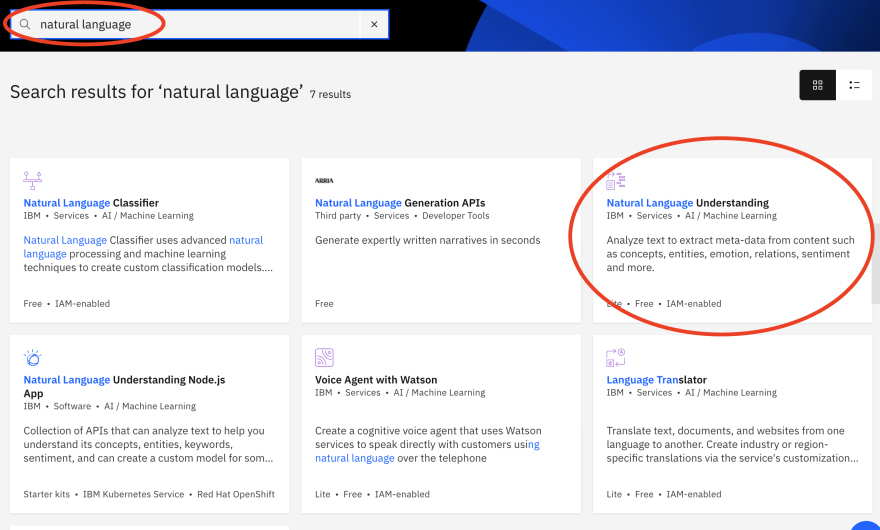Click 'Translate text, documents, and websites' description

pos(732,444)
